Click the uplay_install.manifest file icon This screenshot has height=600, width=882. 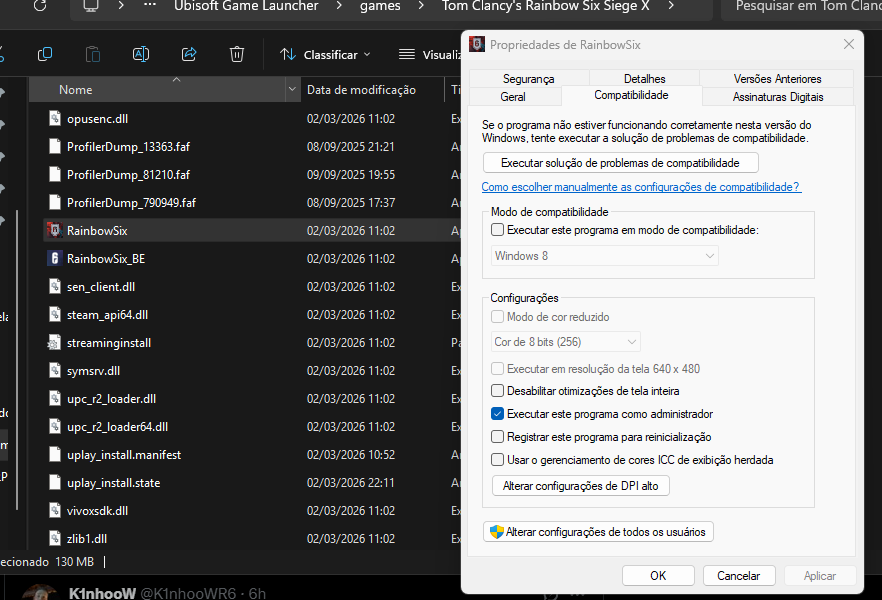tap(55, 455)
